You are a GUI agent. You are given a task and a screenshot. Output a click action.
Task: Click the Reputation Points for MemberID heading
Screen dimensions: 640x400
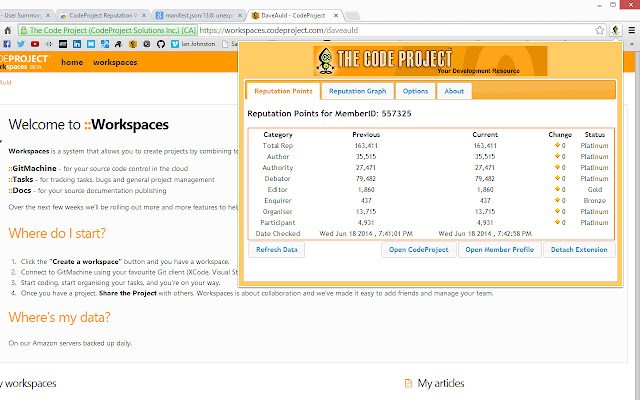[329, 114]
